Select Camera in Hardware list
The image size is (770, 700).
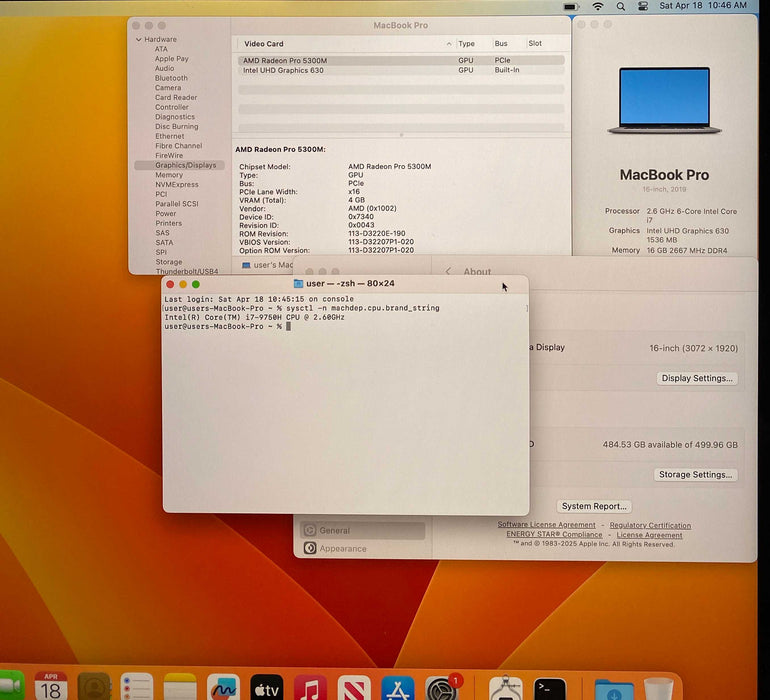coord(168,87)
